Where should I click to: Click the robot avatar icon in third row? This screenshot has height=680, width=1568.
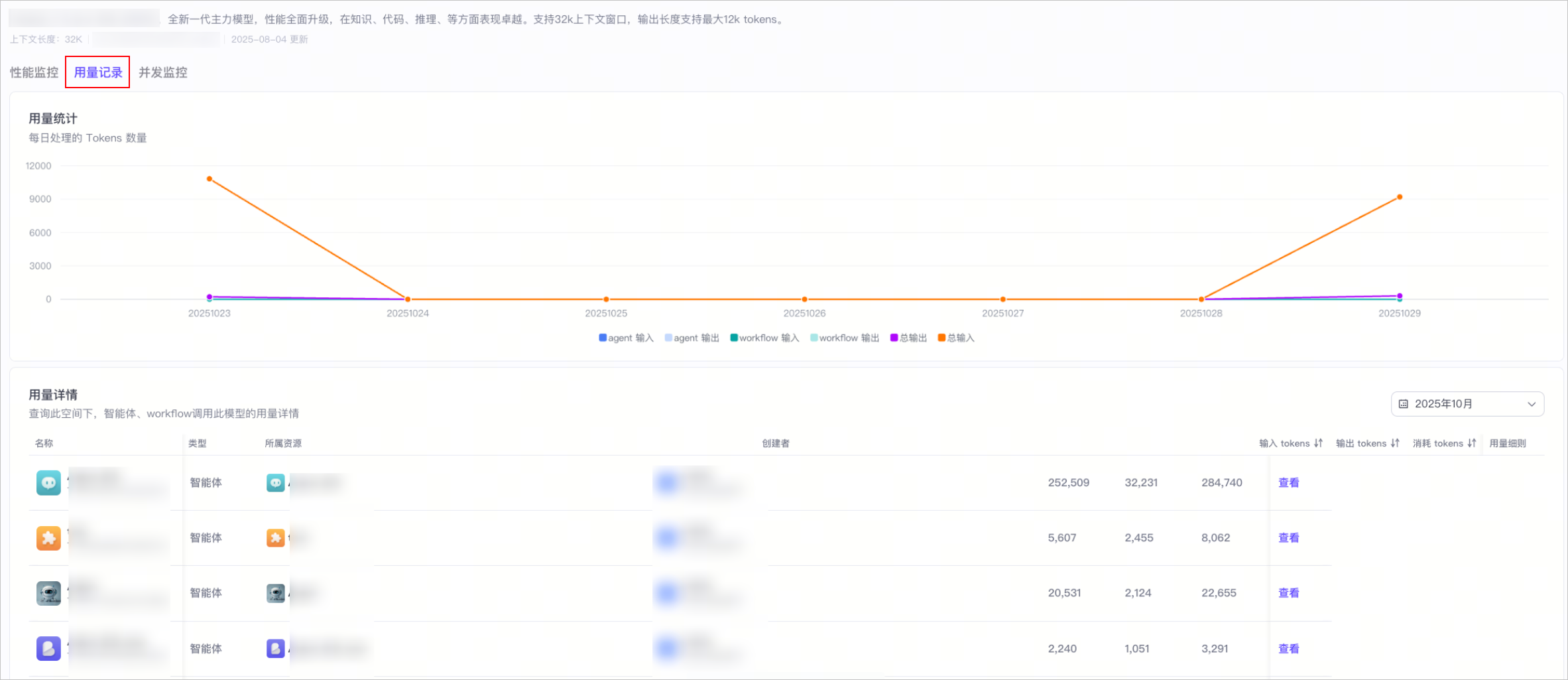click(48, 593)
